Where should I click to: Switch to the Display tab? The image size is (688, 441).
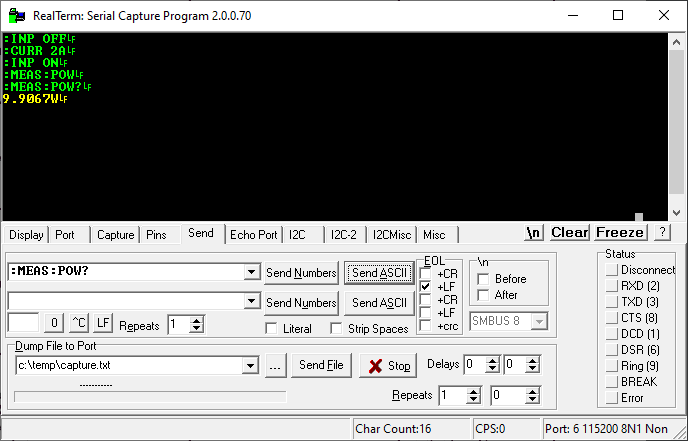26,235
